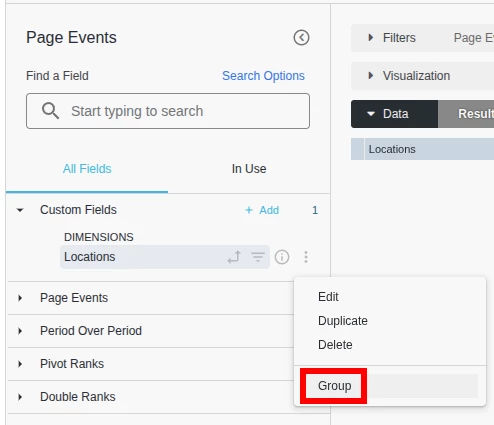Choose Duplicate from the context menu
The image size is (494, 425).
pyautogui.click(x=343, y=321)
